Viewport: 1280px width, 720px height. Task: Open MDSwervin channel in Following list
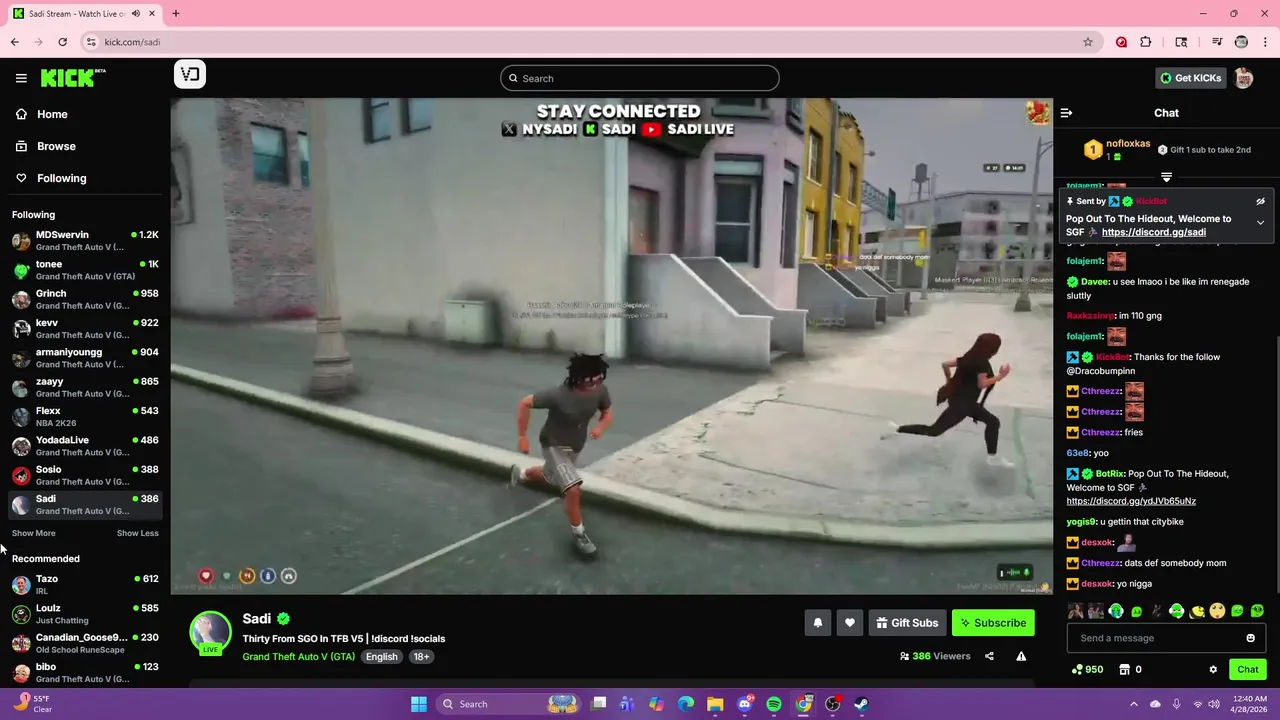tap(85, 241)
